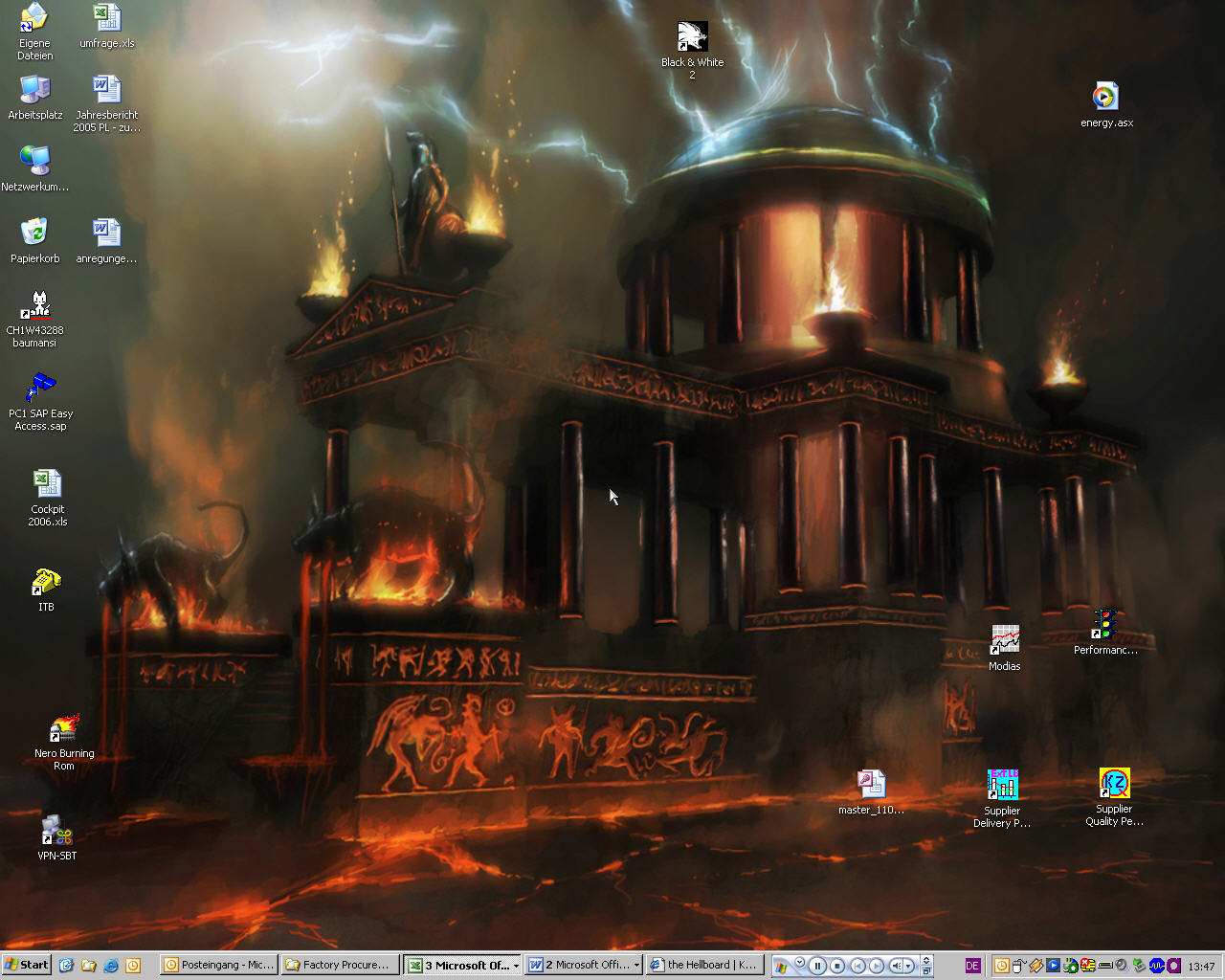Click the Performance traffic light icon
This screenshot has height=980, width=1225.
[x=1105, y=625]
